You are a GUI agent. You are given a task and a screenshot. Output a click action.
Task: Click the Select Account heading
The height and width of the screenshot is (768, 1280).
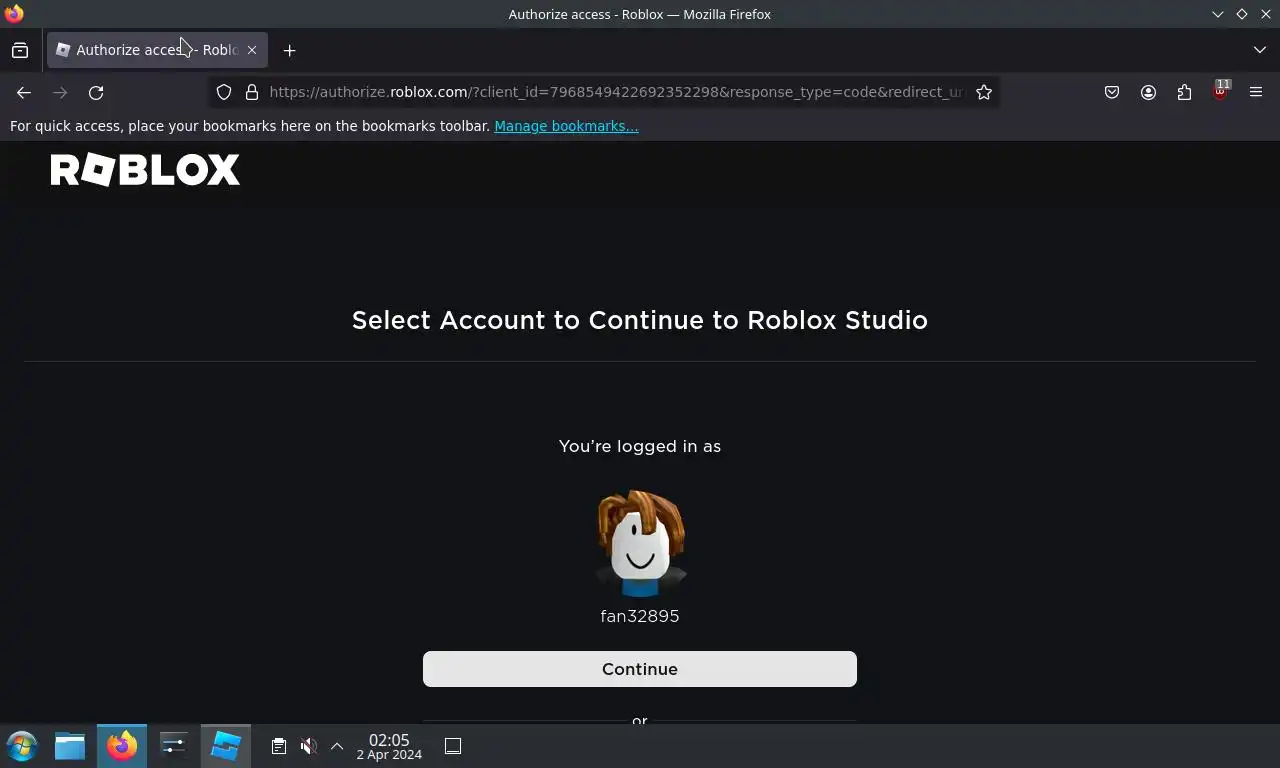pos(640,320)
